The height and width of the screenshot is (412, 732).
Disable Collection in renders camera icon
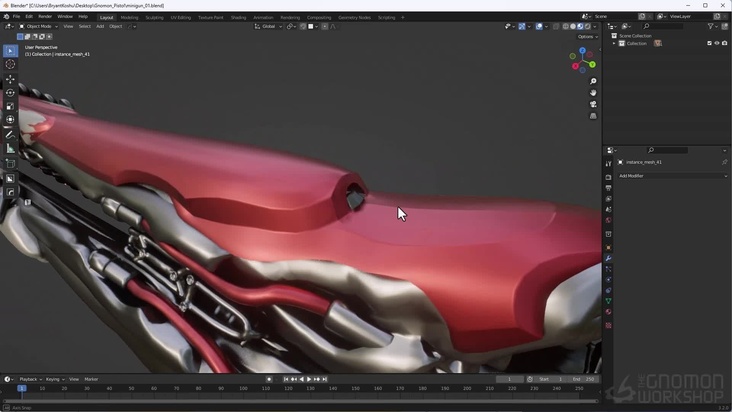(x=725, y=43)
